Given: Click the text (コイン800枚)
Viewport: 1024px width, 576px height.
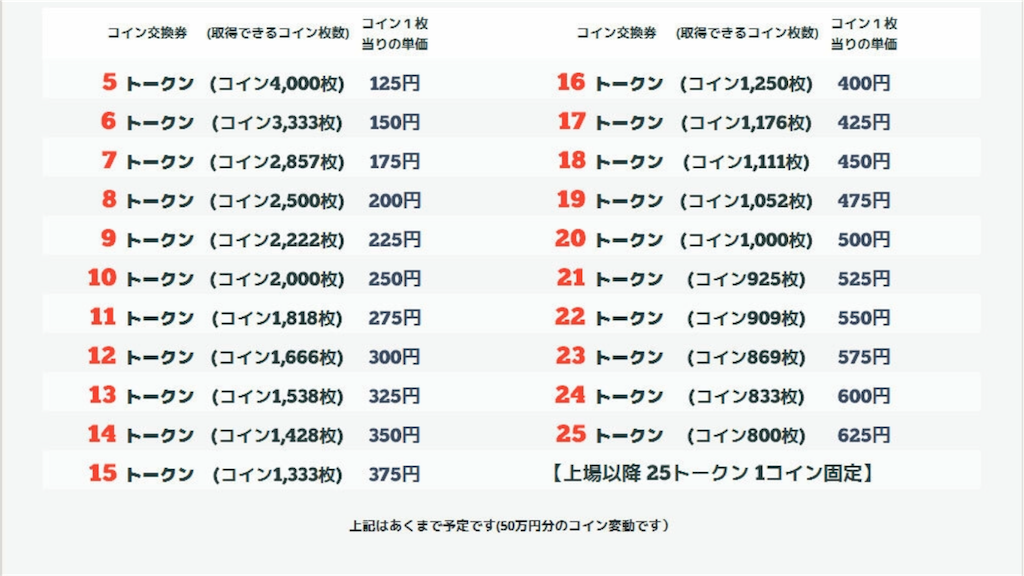Looking at the screenshot, I should 746,436.
